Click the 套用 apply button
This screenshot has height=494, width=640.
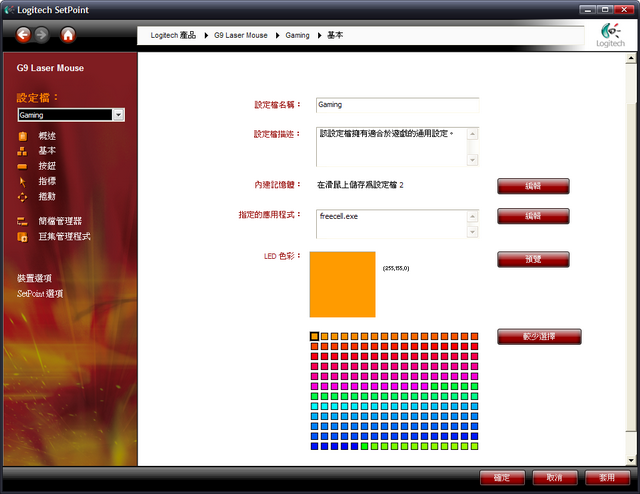(x=607, y=478)
